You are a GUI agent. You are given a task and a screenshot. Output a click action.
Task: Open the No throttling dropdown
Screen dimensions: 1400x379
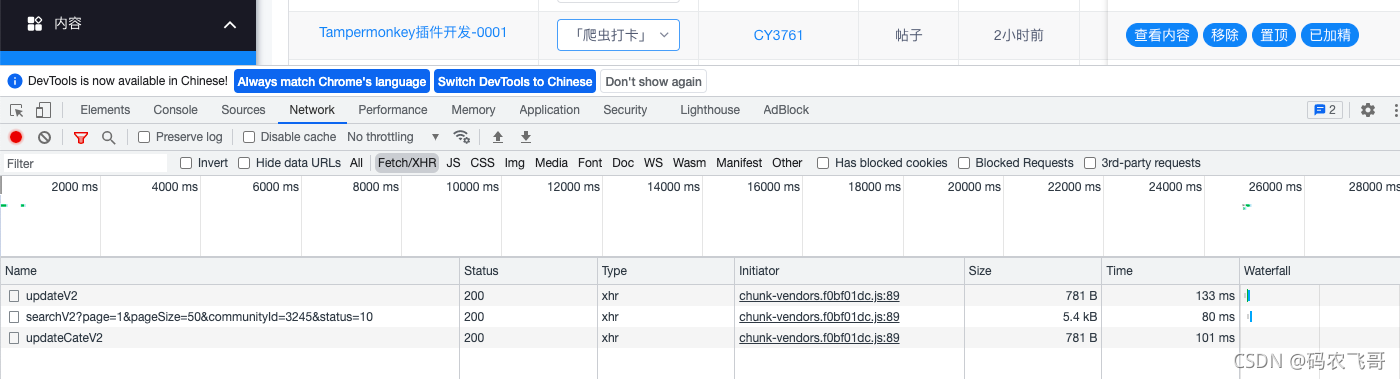(x=393, y=137)
